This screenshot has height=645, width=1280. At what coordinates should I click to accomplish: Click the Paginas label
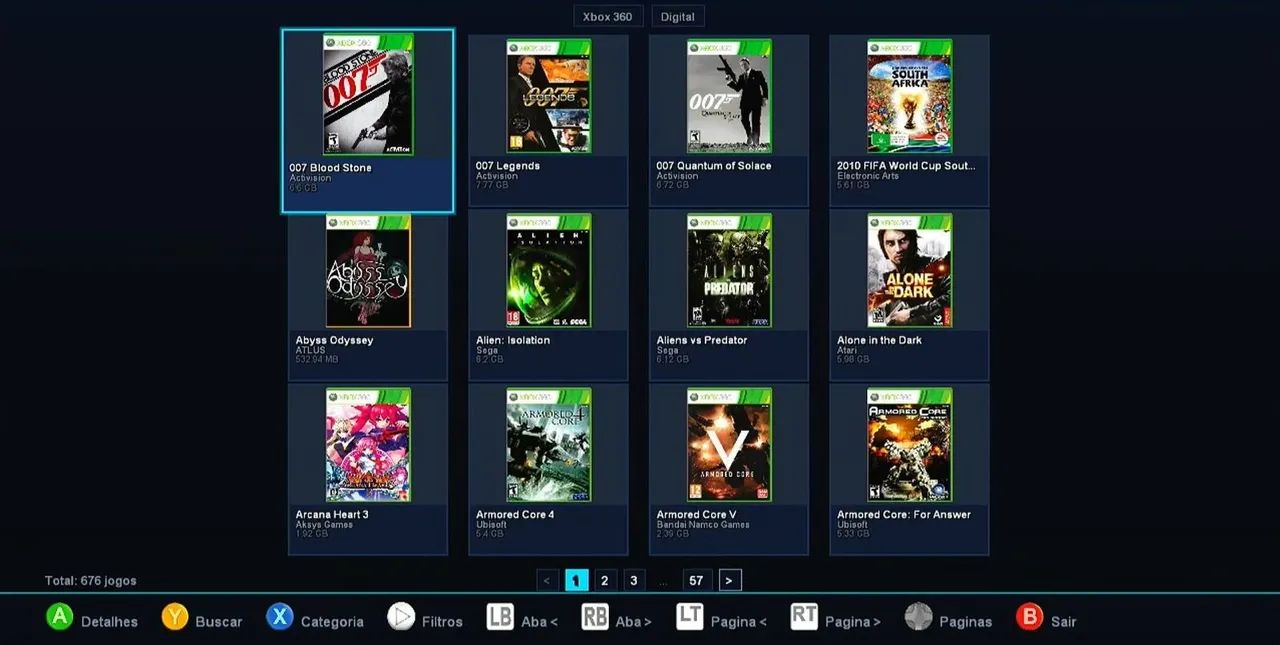[965, 622]
